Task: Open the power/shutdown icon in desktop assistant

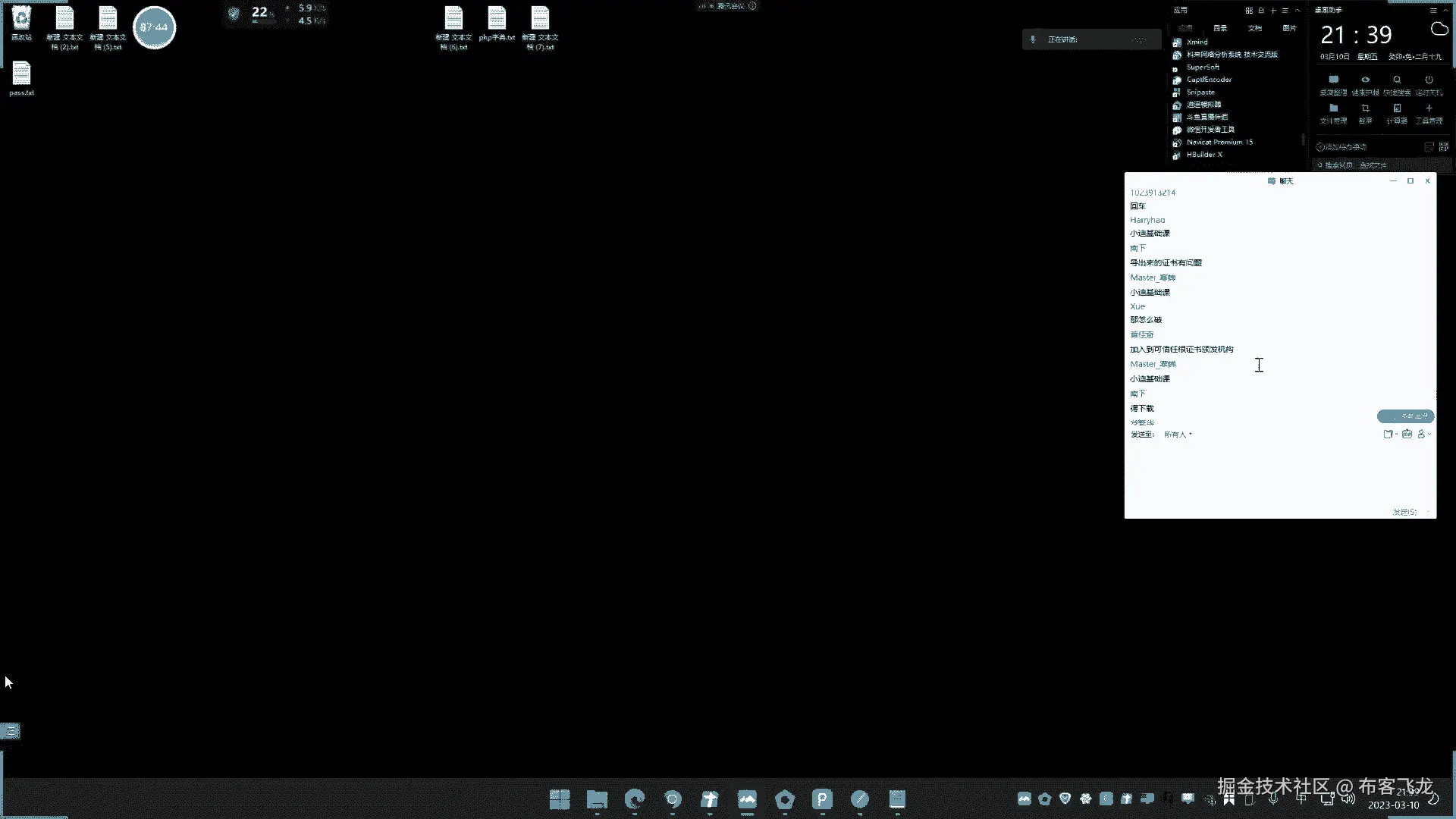Action: pyautogui.click(x=1429, y=80)
